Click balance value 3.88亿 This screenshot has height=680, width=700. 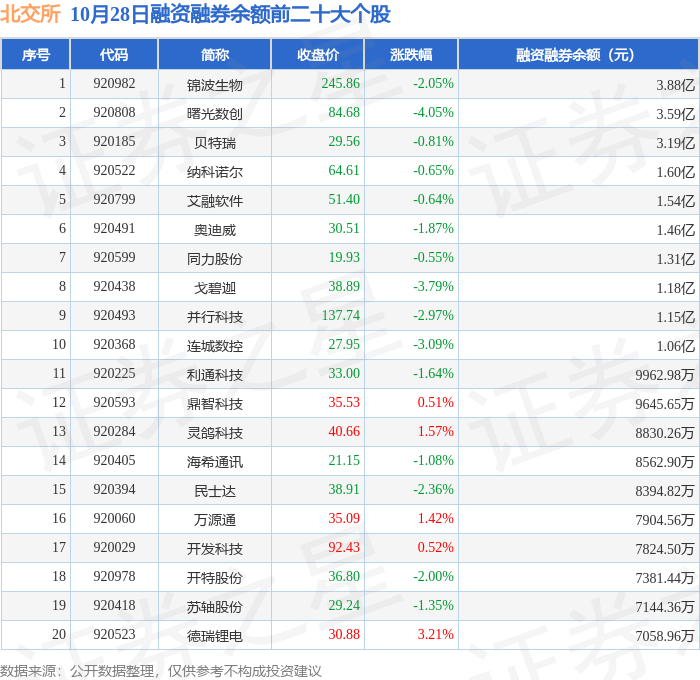pyautogui.click(x=675, y=85)
